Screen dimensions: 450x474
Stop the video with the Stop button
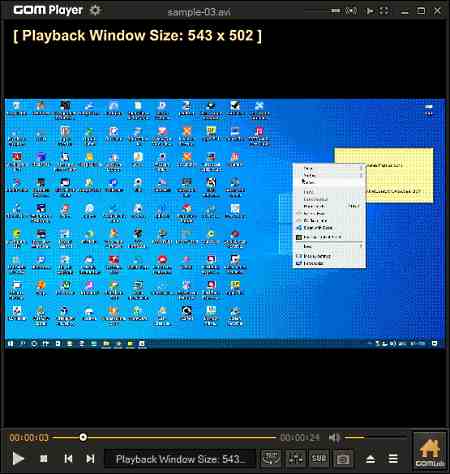44,459
